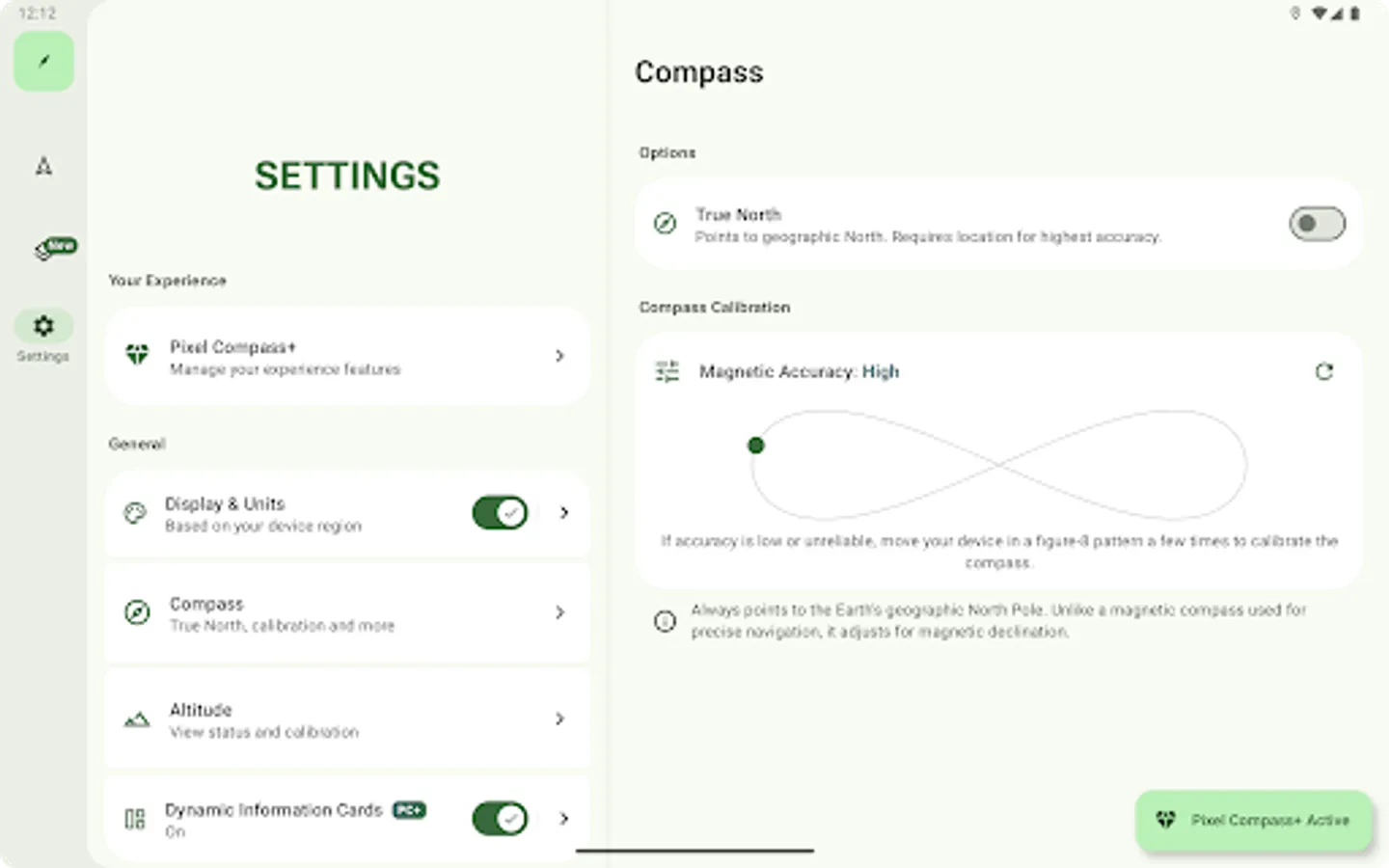The height and width of the screenshot is (868, 1389).
Task: Select the Settings gear in the sidebar
Action: click(43, 326)
